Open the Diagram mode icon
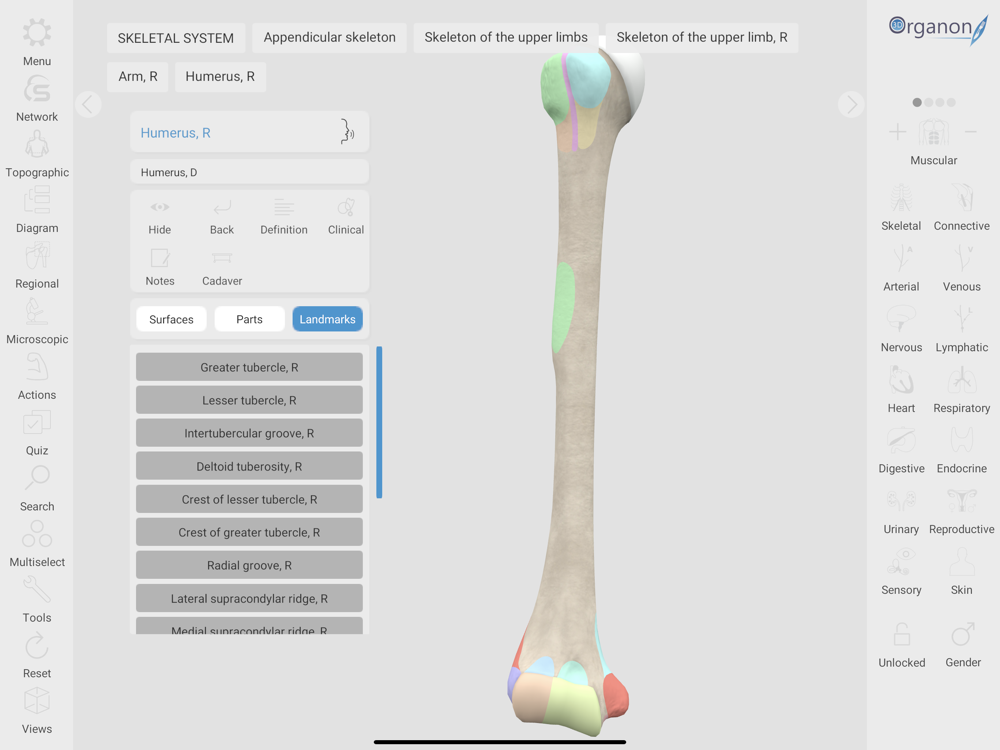The image size is (1000, 750). tap(37, 200)
